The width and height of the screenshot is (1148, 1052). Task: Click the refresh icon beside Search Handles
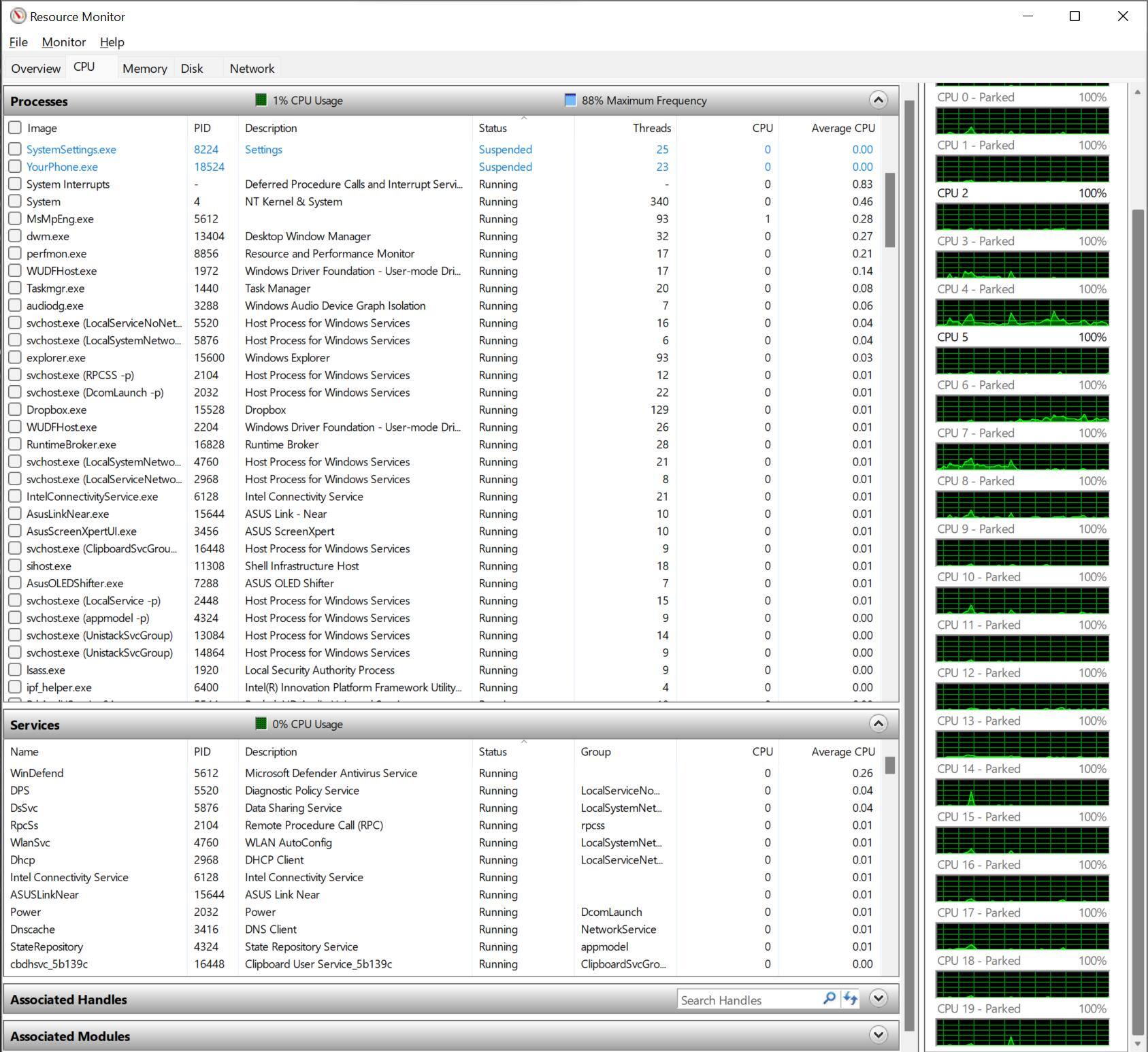850,999
